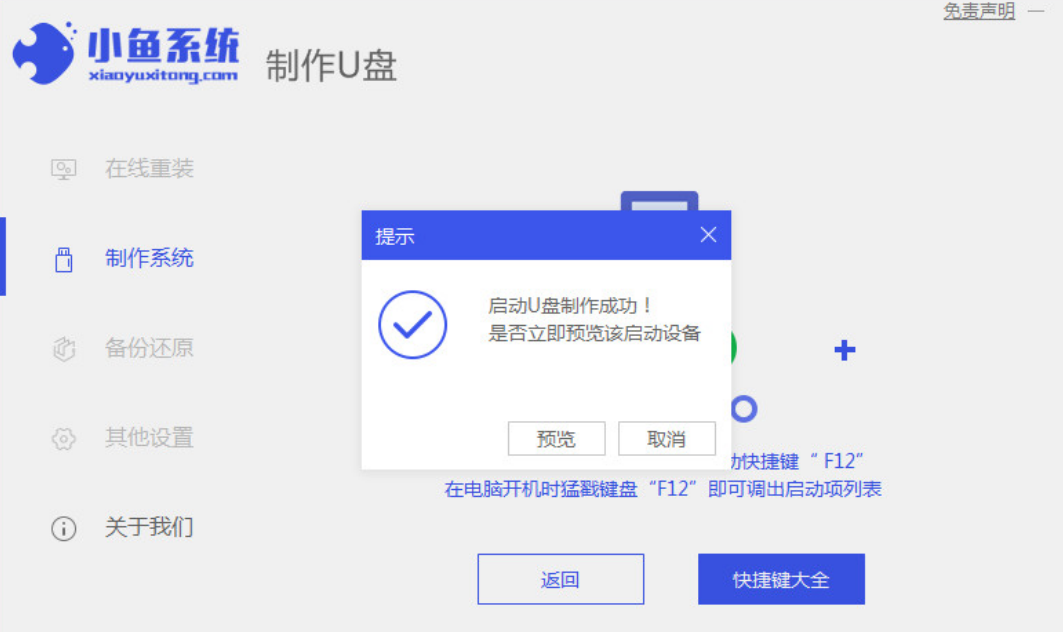Image resolution: width=1063 pixels, height=632 pixels.
Task: Click the Xiaoyu fish logo icon
Action: (44, 53)
